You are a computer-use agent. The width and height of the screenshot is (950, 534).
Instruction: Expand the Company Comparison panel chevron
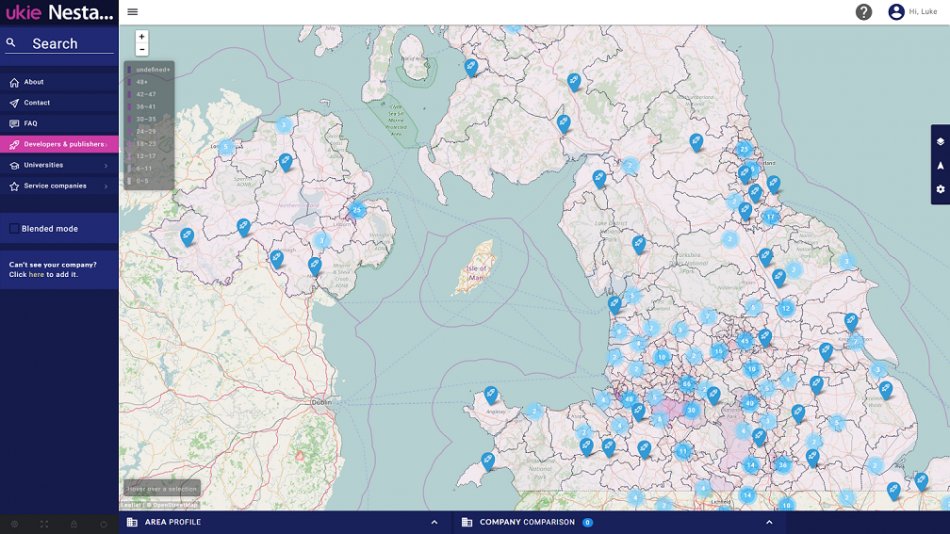point(769,522)
